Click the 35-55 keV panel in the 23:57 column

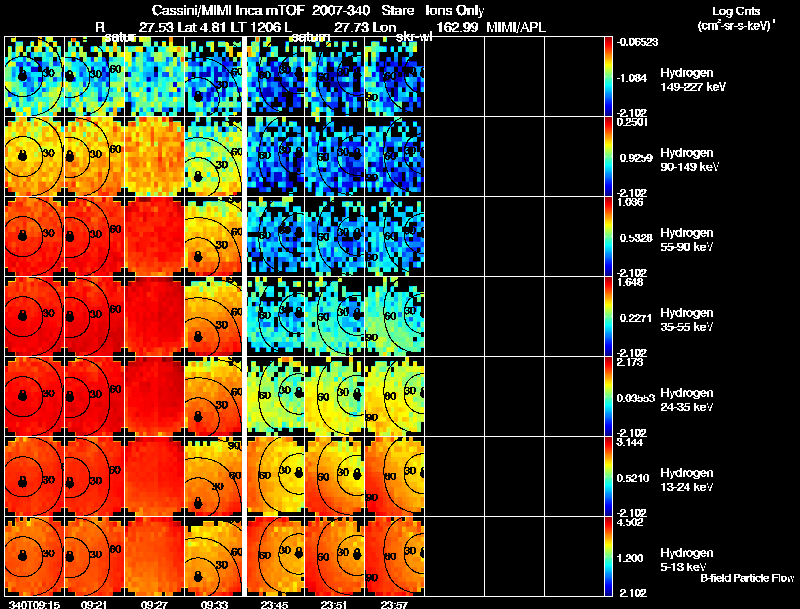point(395,316)
